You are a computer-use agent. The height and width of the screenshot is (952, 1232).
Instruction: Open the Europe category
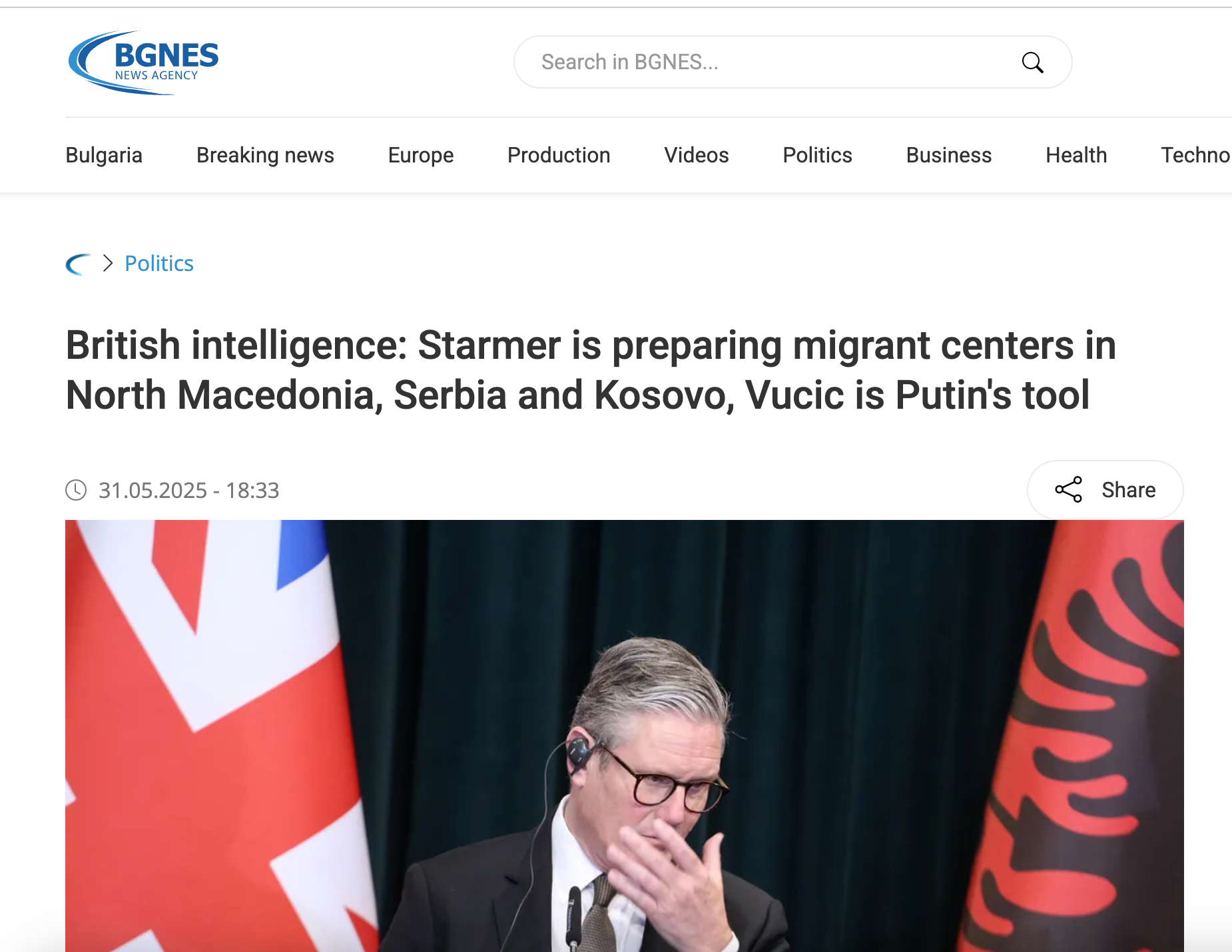[421, 155]
